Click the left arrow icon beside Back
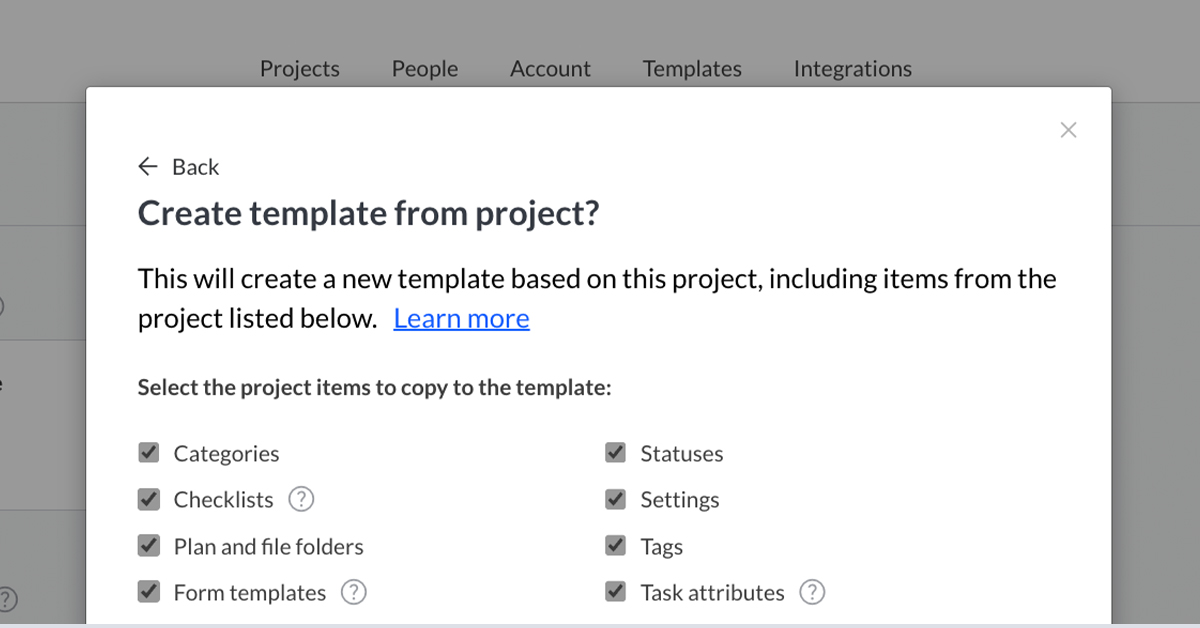The image size is (1200, 628). [x=148, y=167]
